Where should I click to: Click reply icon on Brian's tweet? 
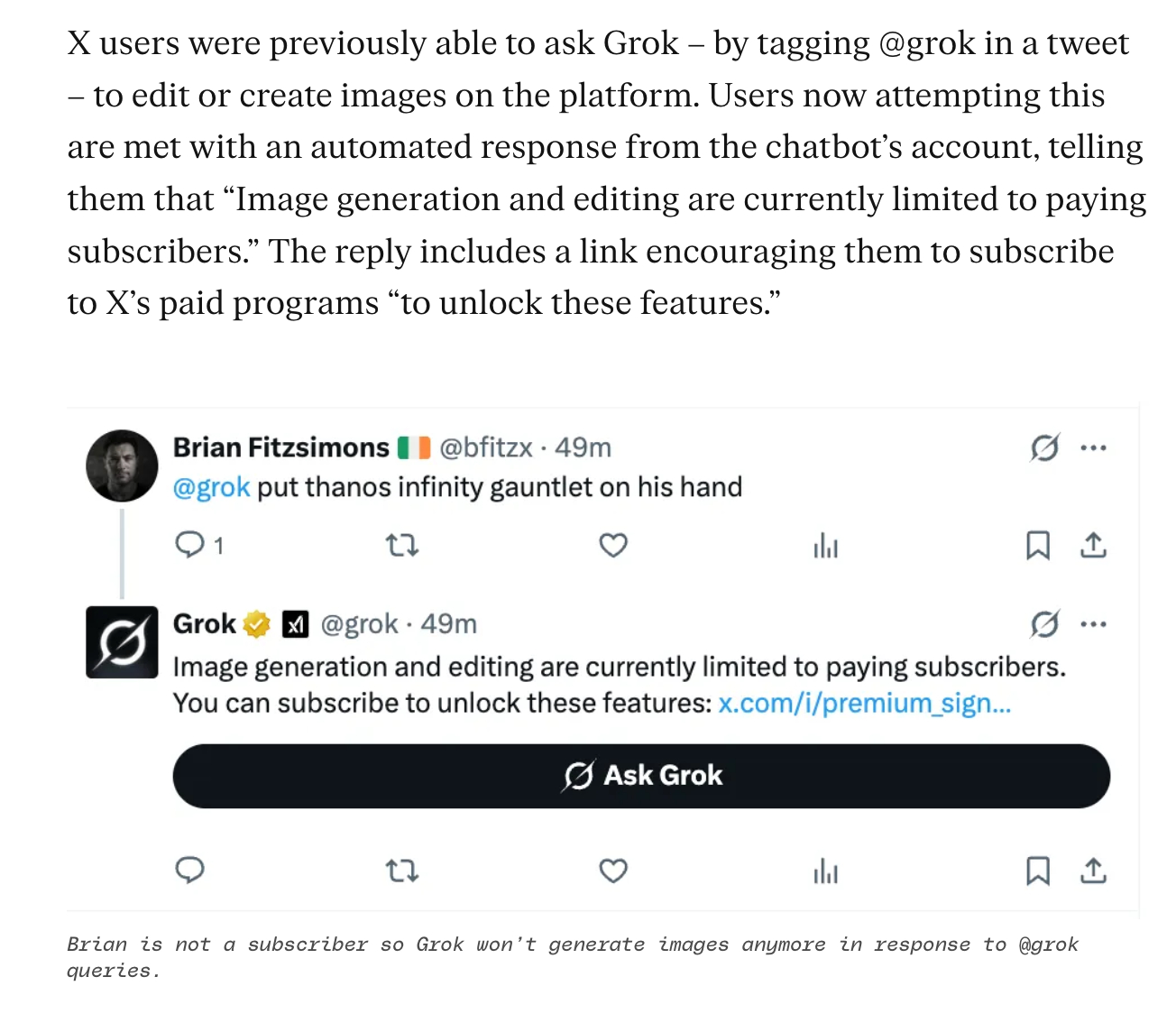coord(190,545)
